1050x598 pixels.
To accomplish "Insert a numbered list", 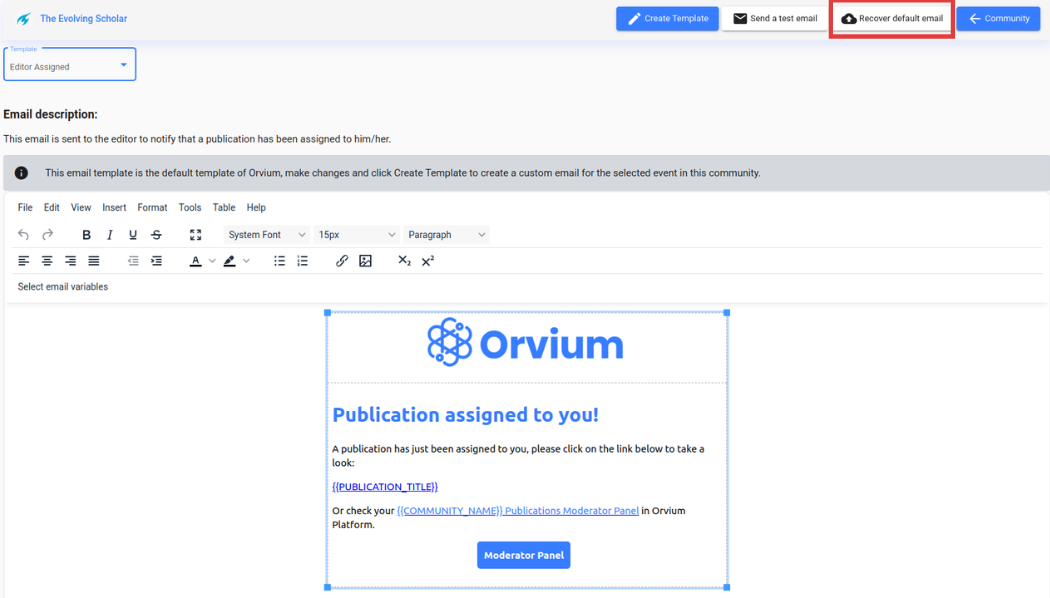I will (x=303, y=260).
